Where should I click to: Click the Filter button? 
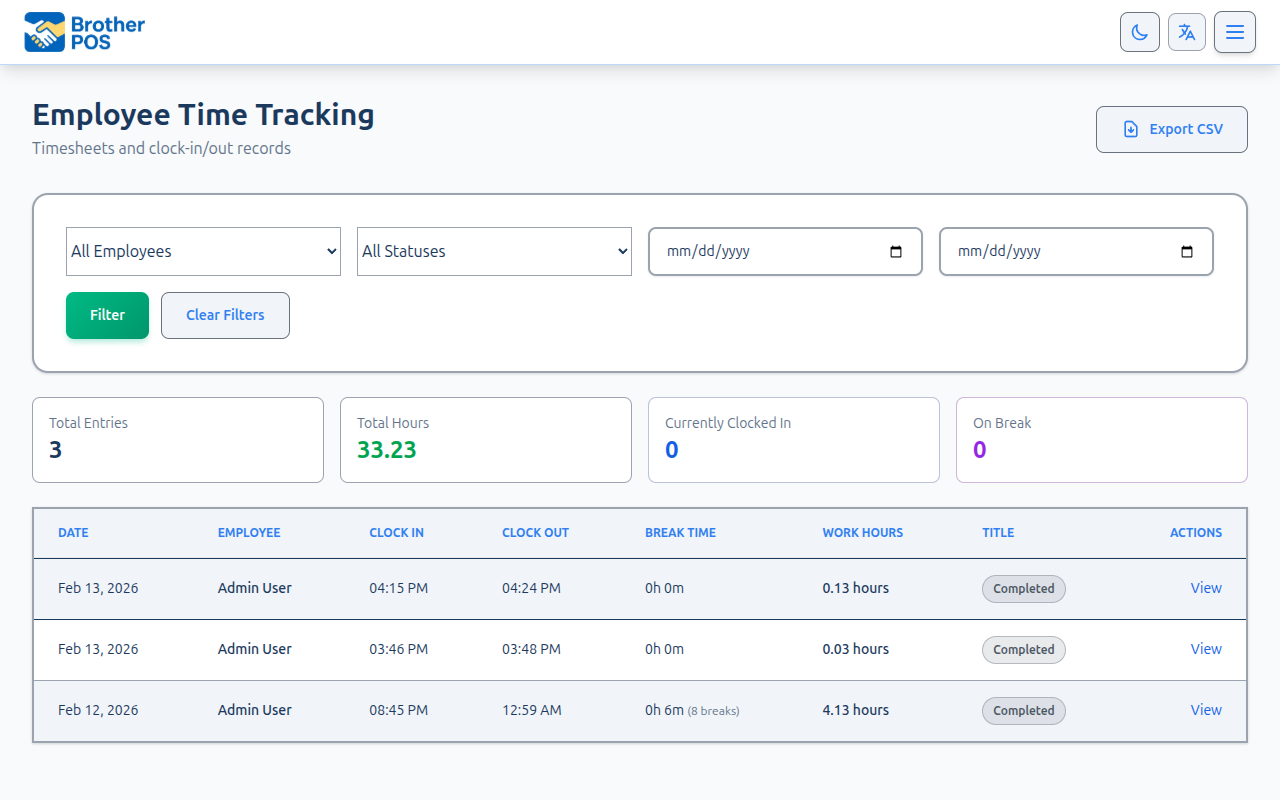(x=107, y=315)
